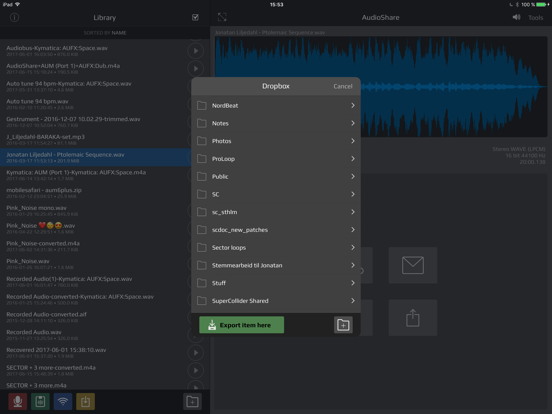
Task: Open the green clipboard paste icon
Action: point(40,401)
